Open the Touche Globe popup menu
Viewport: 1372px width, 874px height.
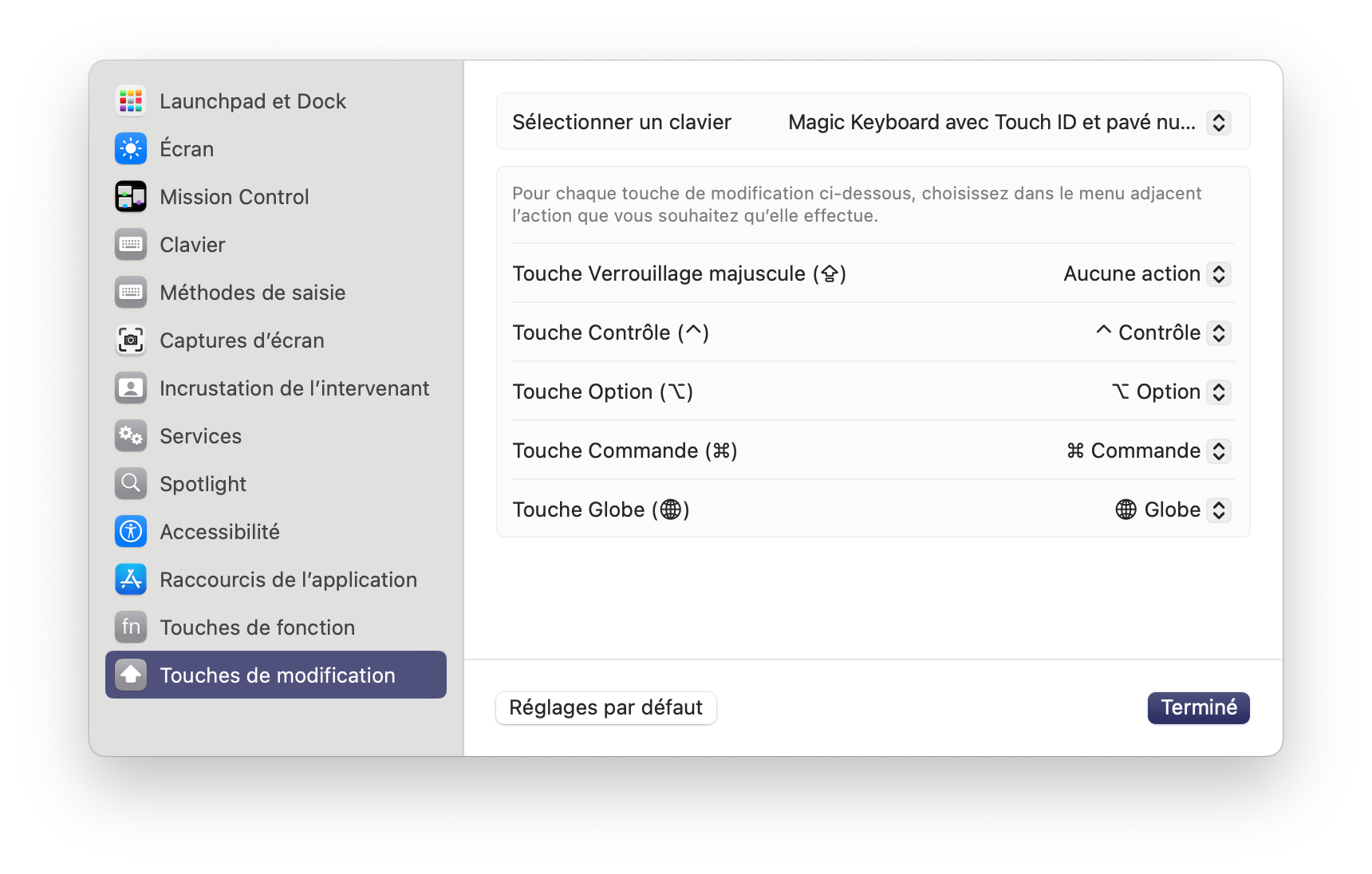click(x=1173, y=510)
